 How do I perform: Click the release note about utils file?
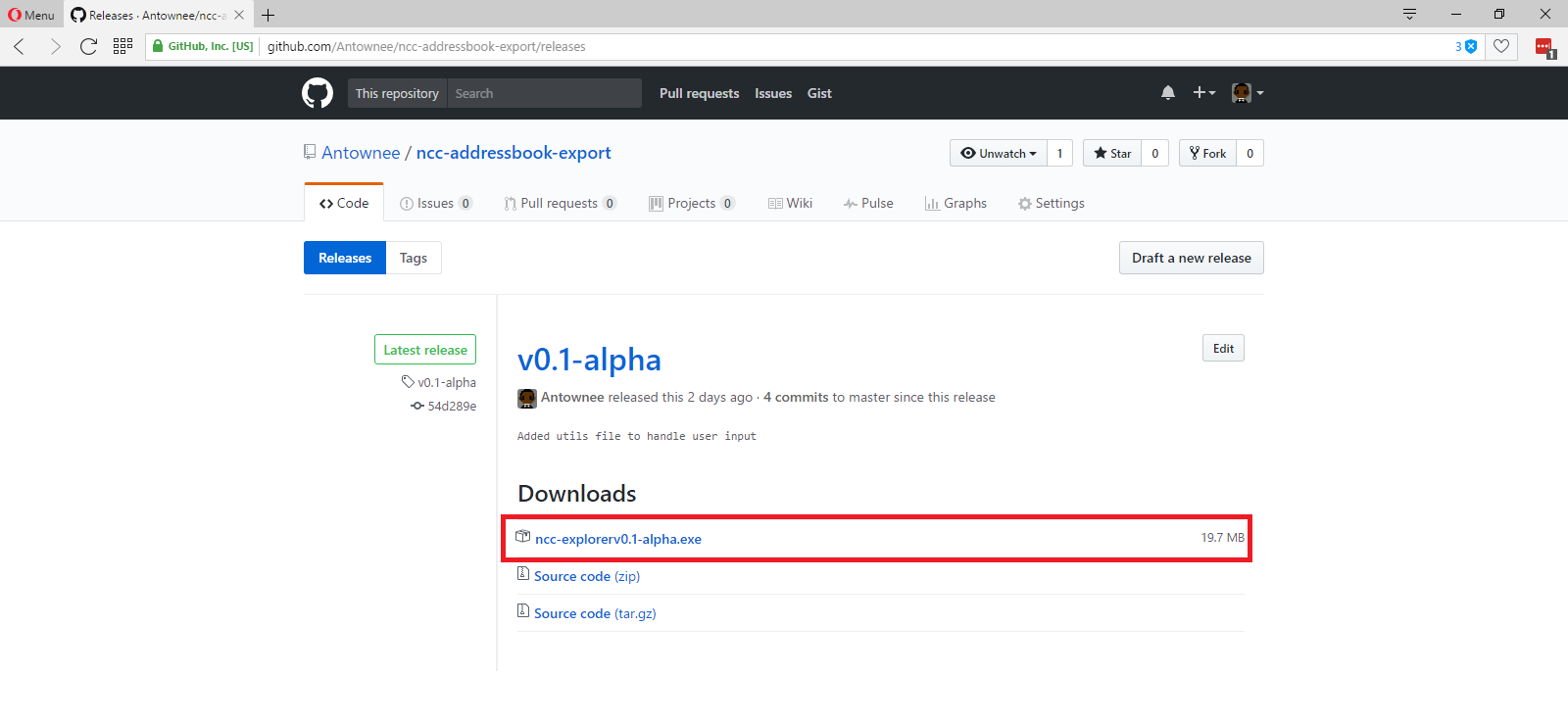(x=637, y=436)
